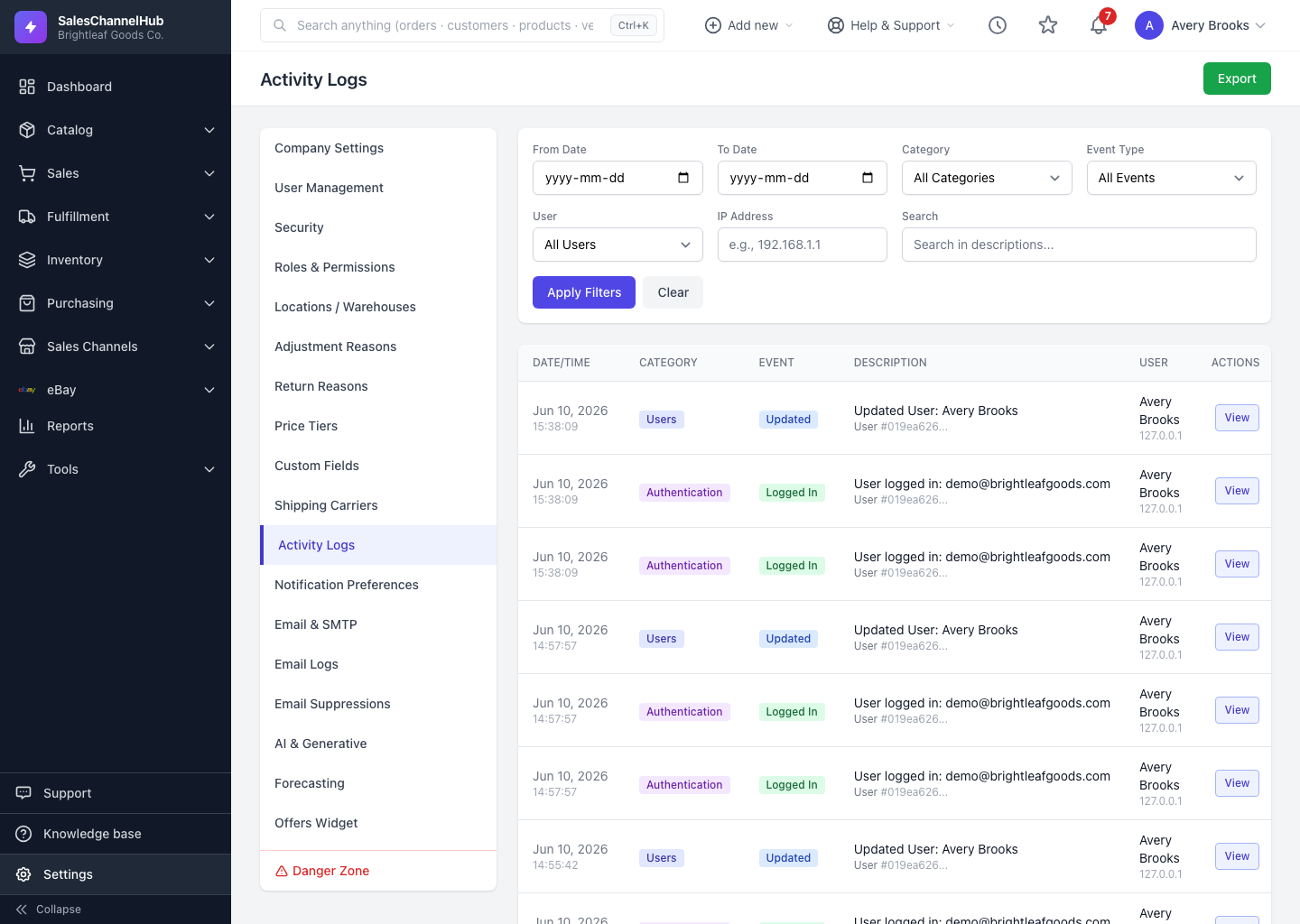1300x924 pixels.
Task: Click the Sales Channels store icon
Action: tap(27, 346)
